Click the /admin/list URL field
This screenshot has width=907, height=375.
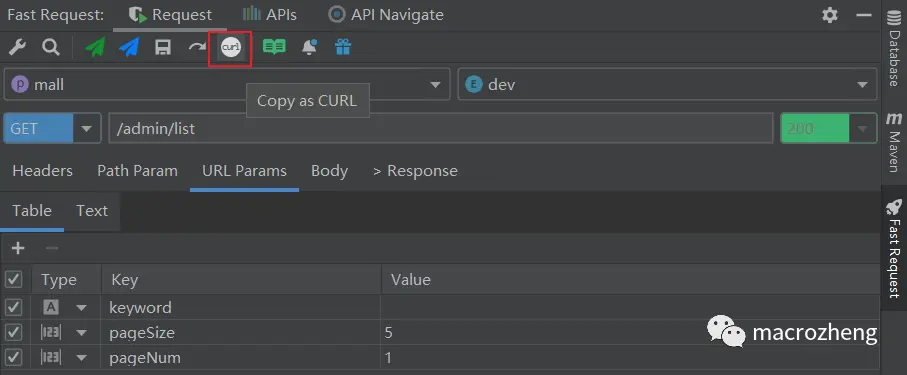(441, 128)
